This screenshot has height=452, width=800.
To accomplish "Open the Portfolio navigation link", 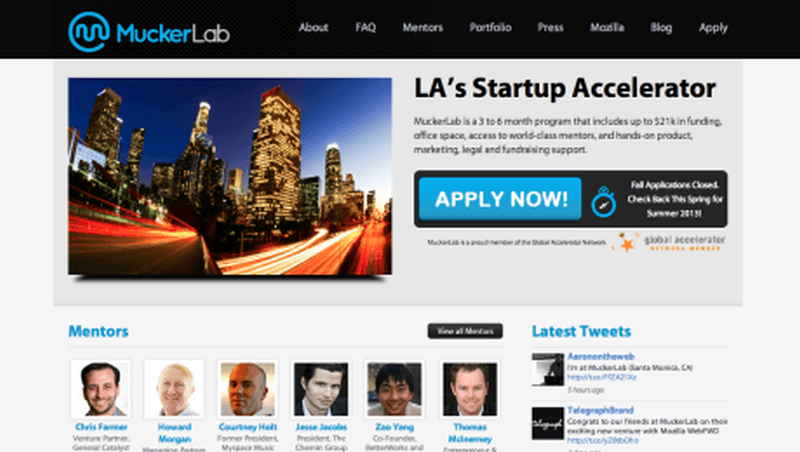I will click(x=490, y=28).
